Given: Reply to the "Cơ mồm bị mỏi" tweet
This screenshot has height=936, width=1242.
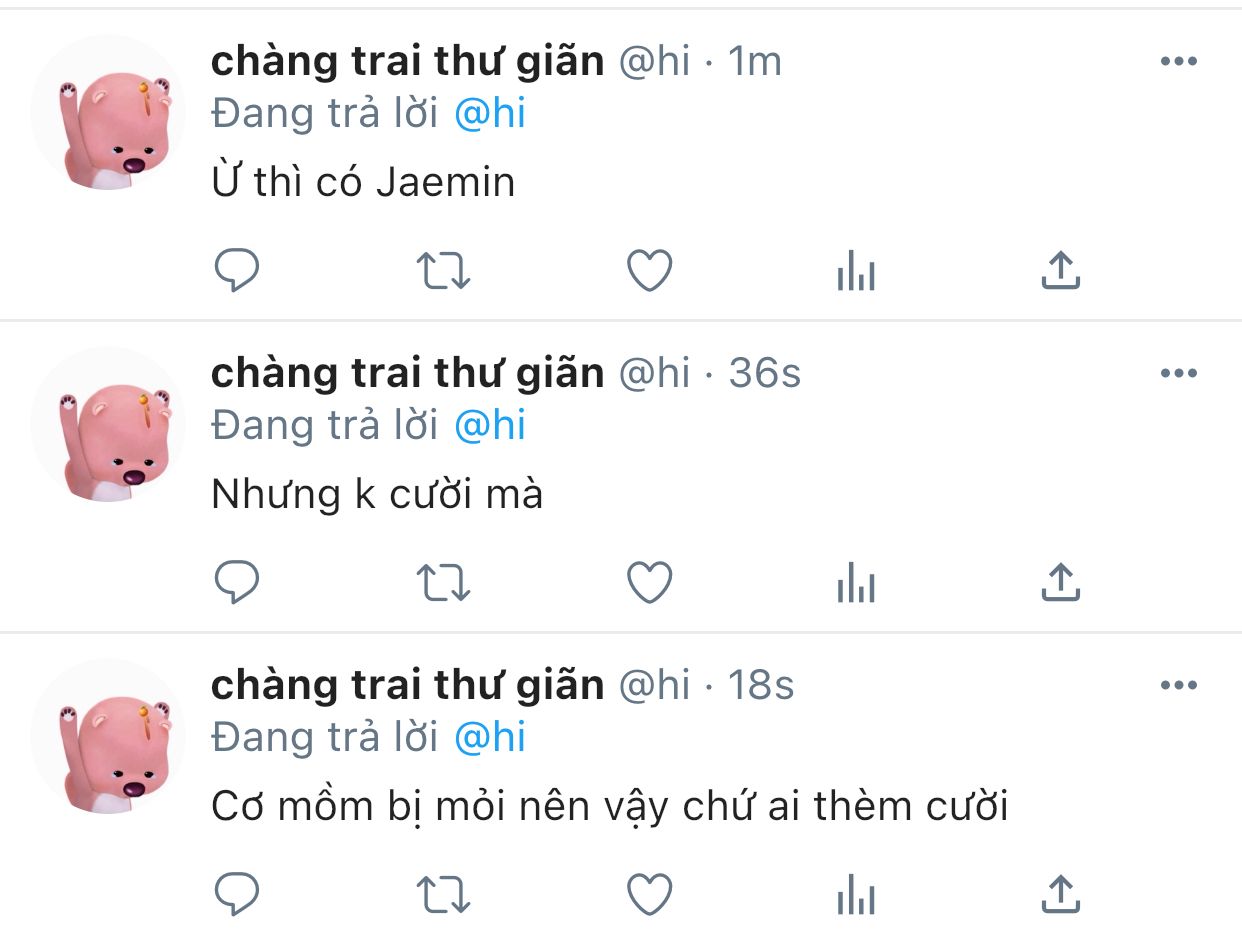Looking at the screenshot, I should coord(237,894).
